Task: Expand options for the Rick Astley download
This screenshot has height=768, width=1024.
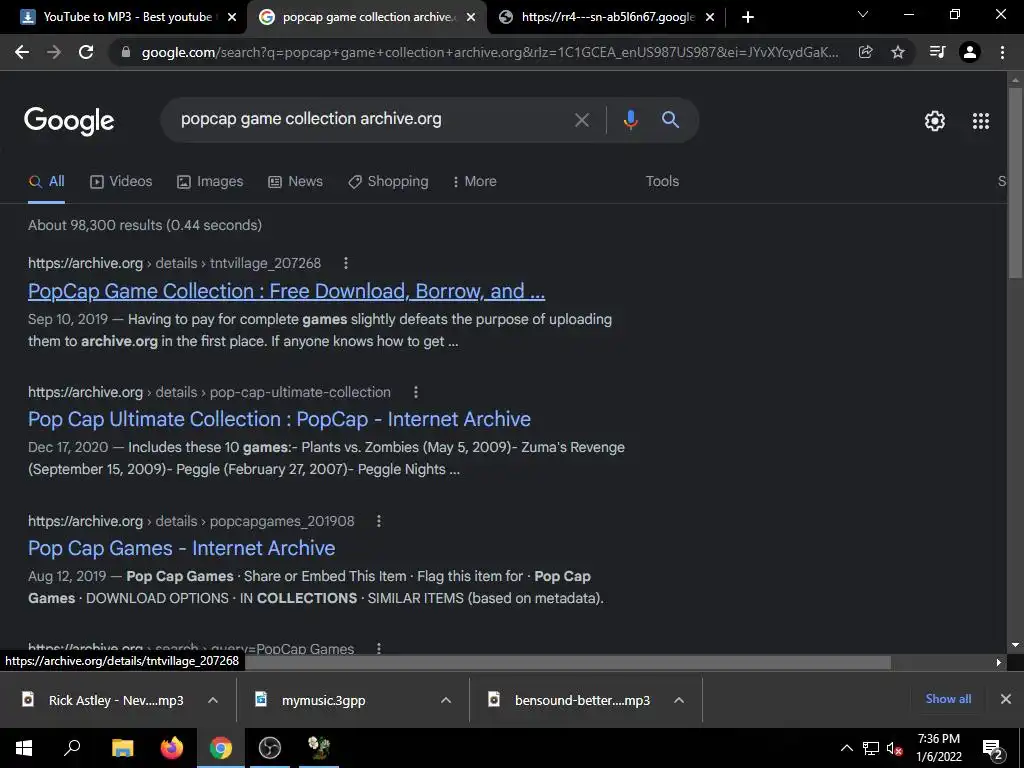Action: click(x=213, y=700)
